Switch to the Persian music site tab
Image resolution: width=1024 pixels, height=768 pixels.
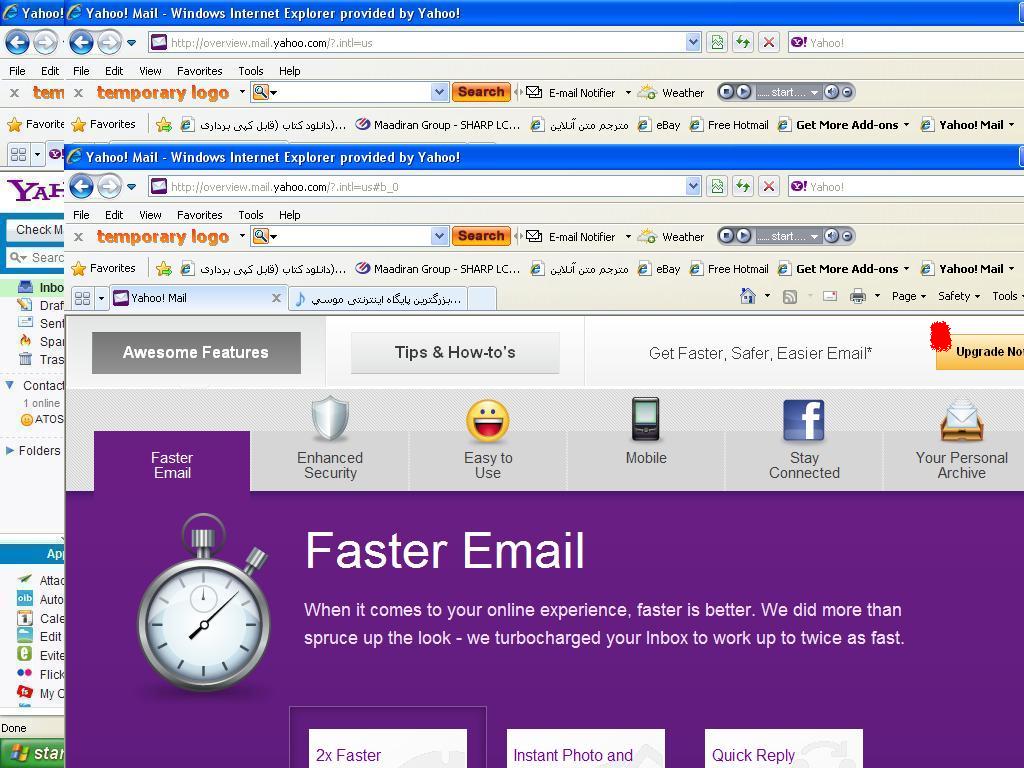pos(378,299)
